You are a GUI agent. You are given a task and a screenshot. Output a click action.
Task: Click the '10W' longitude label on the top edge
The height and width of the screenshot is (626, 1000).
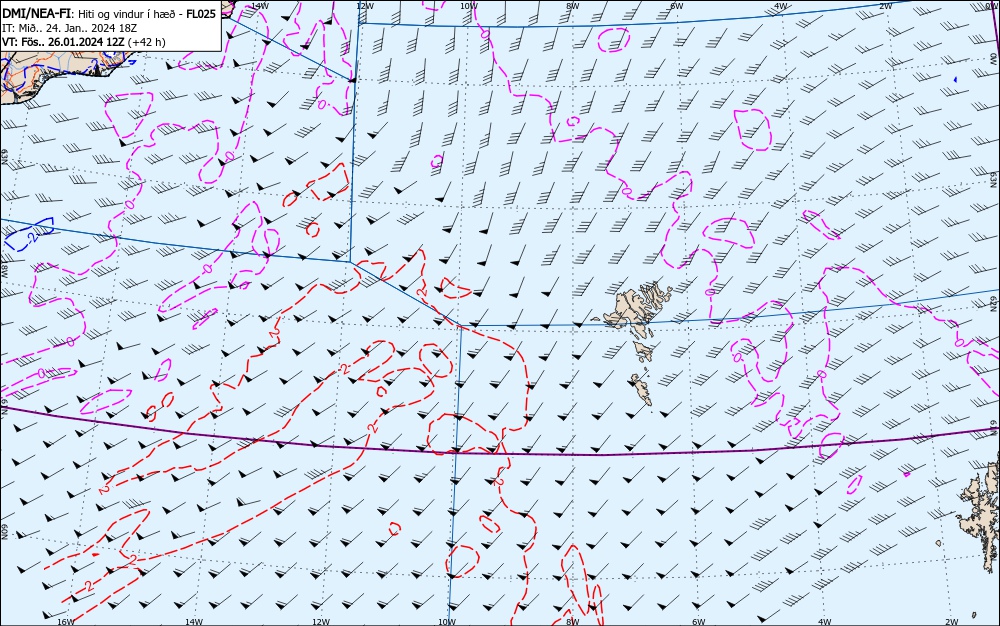tap(469, 6)
